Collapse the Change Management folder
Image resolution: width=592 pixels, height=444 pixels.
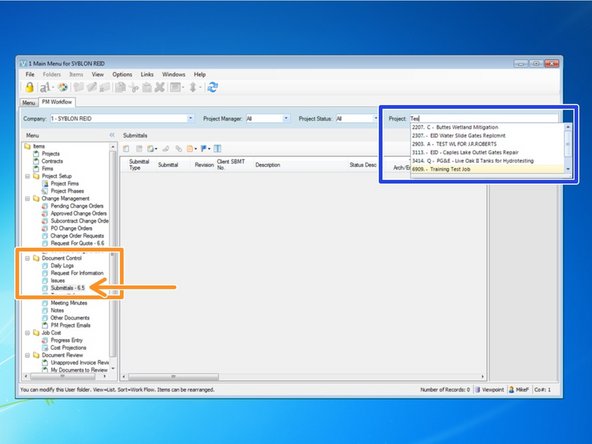(28, 198)
